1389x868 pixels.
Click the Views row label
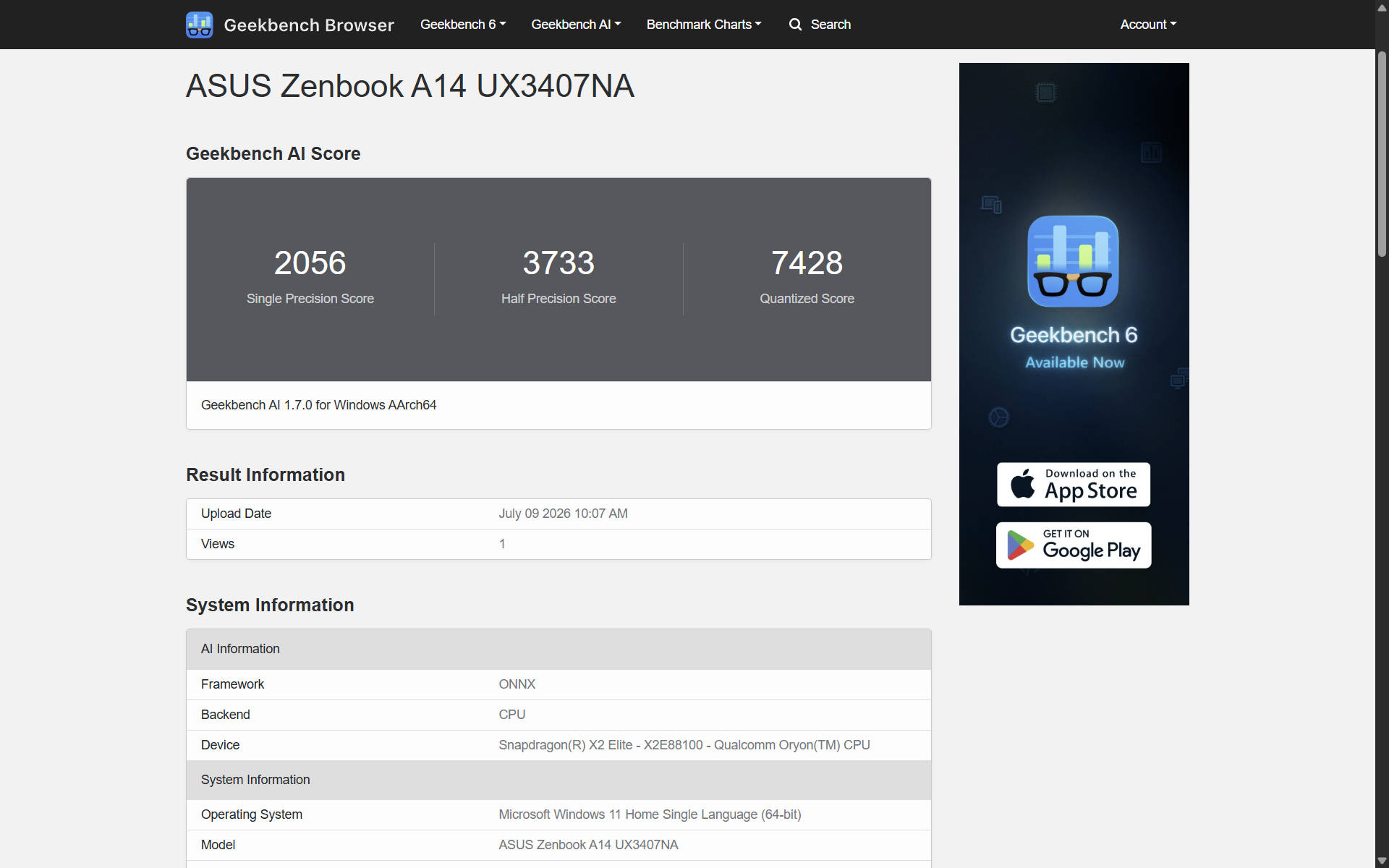[218, 544]
